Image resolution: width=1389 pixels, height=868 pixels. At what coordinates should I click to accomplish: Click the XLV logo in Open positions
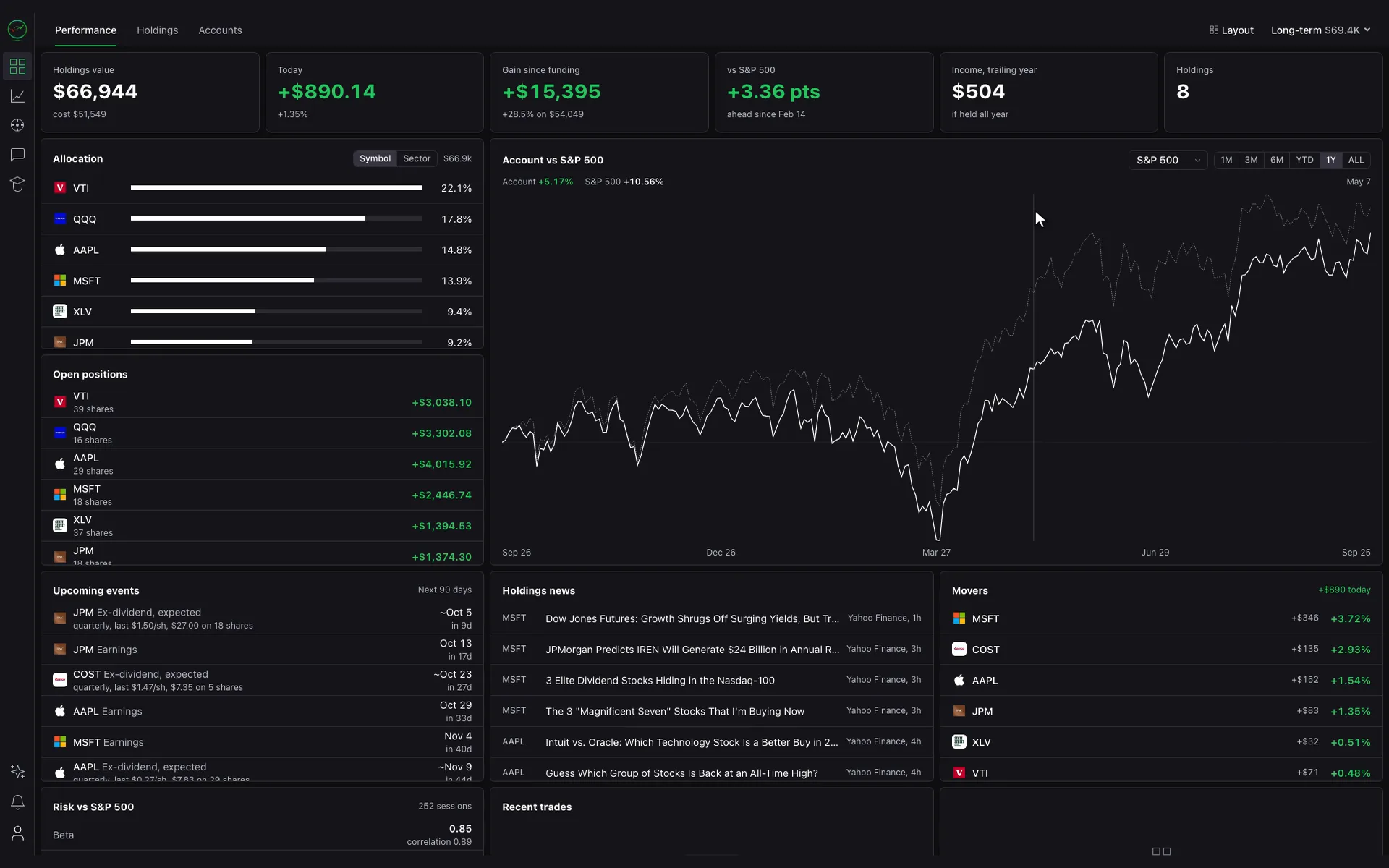pyautogui.click(x=60, y=526)
